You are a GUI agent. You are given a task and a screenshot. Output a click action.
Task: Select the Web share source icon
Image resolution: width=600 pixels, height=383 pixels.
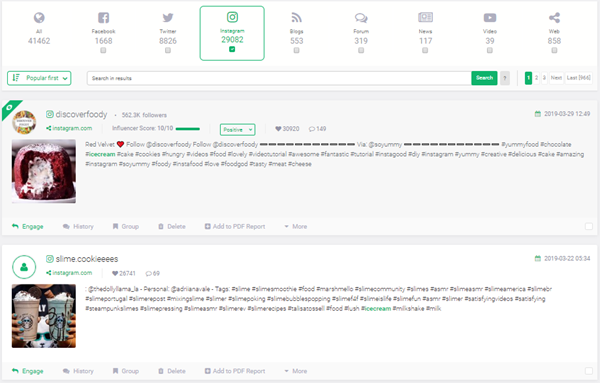[x=554, y=18]
